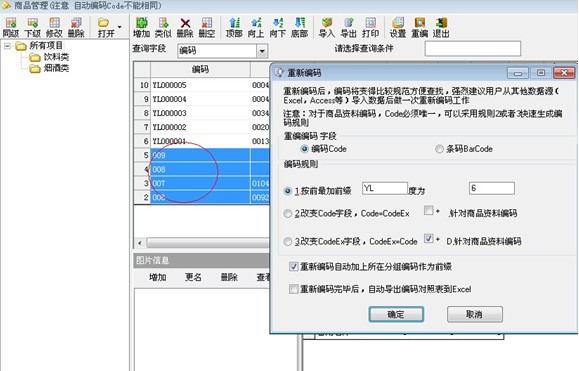Click the 类似 (similar) toolbar icon
The image size is (579, 371).
click(163, 27)
